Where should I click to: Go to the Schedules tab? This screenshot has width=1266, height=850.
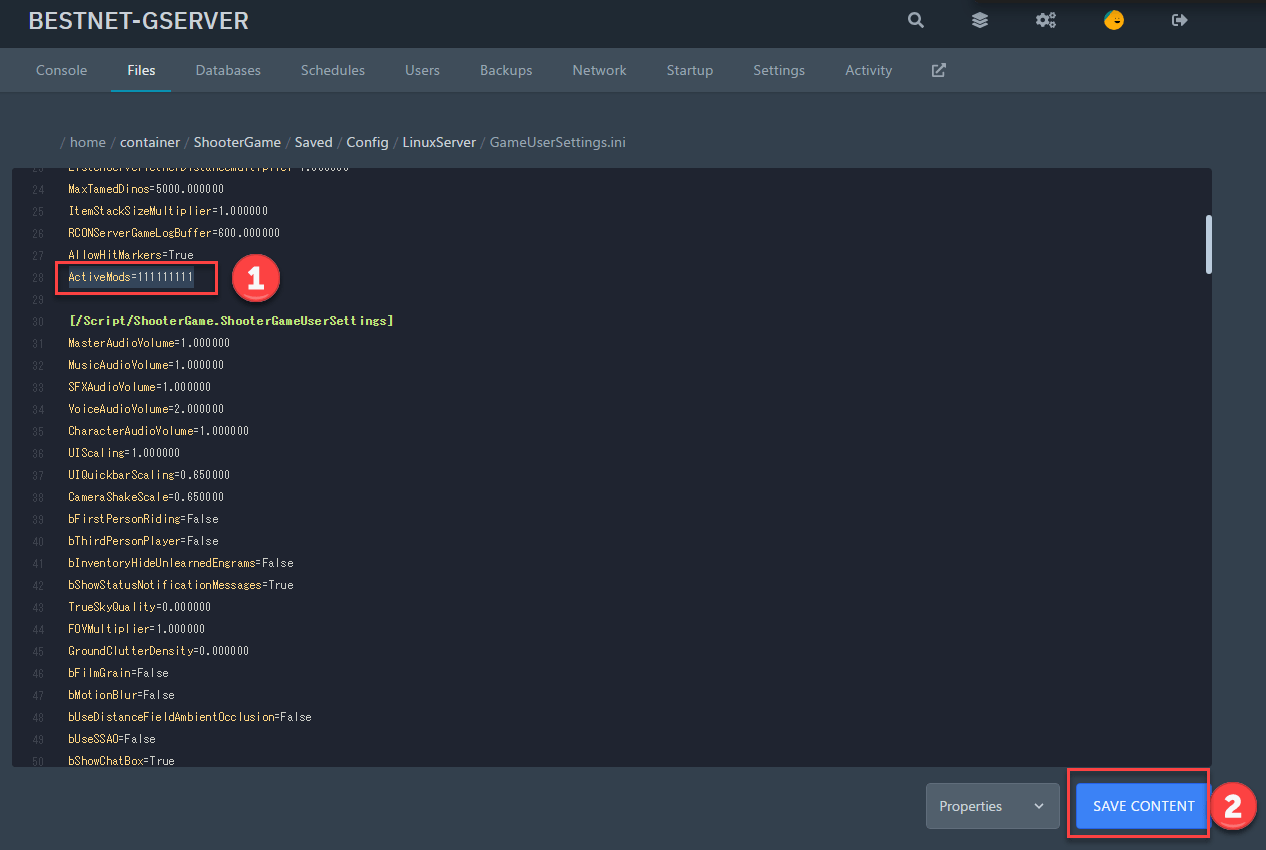(x=332, y=70)
